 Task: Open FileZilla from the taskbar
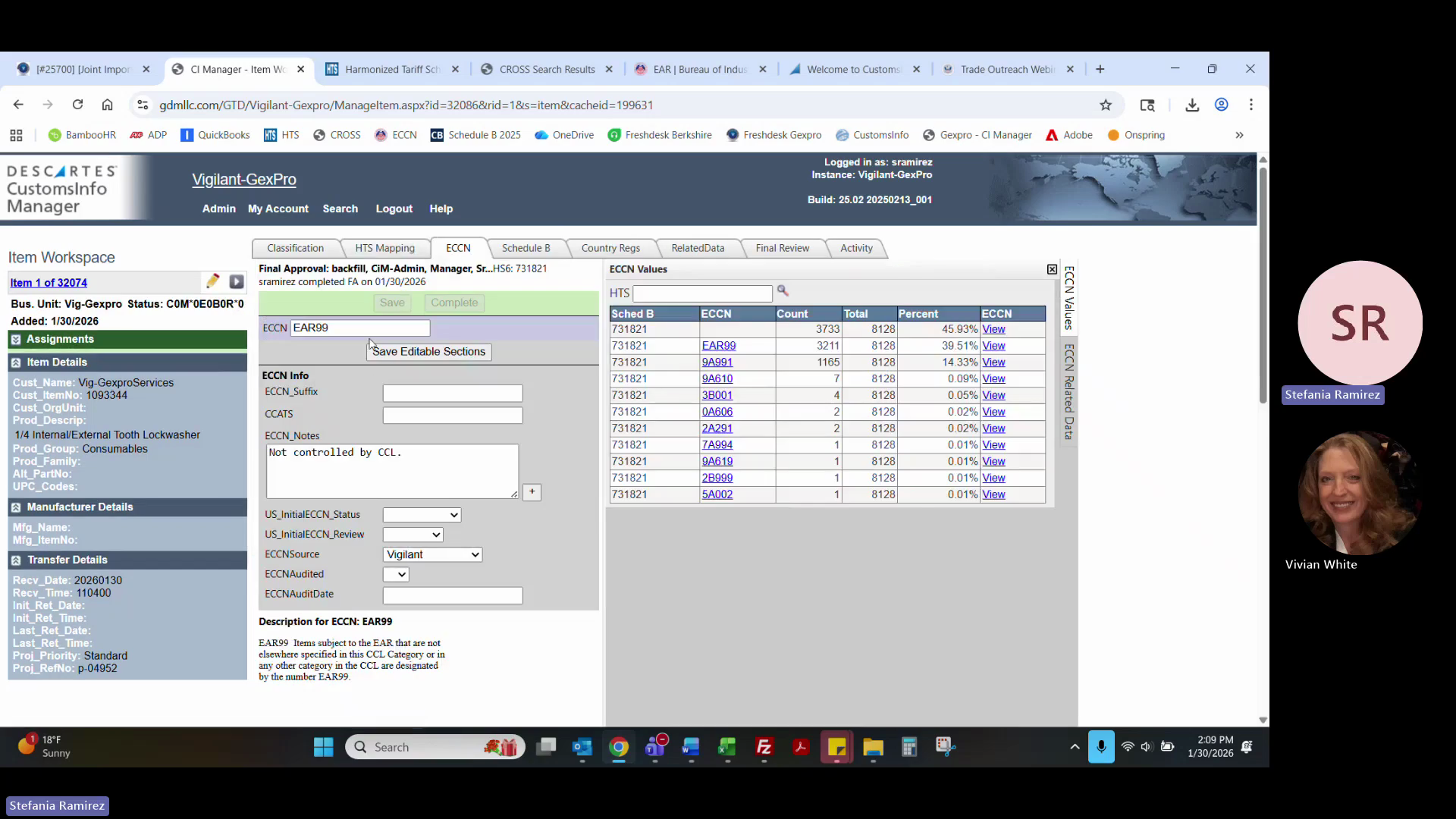coord(764,748)
